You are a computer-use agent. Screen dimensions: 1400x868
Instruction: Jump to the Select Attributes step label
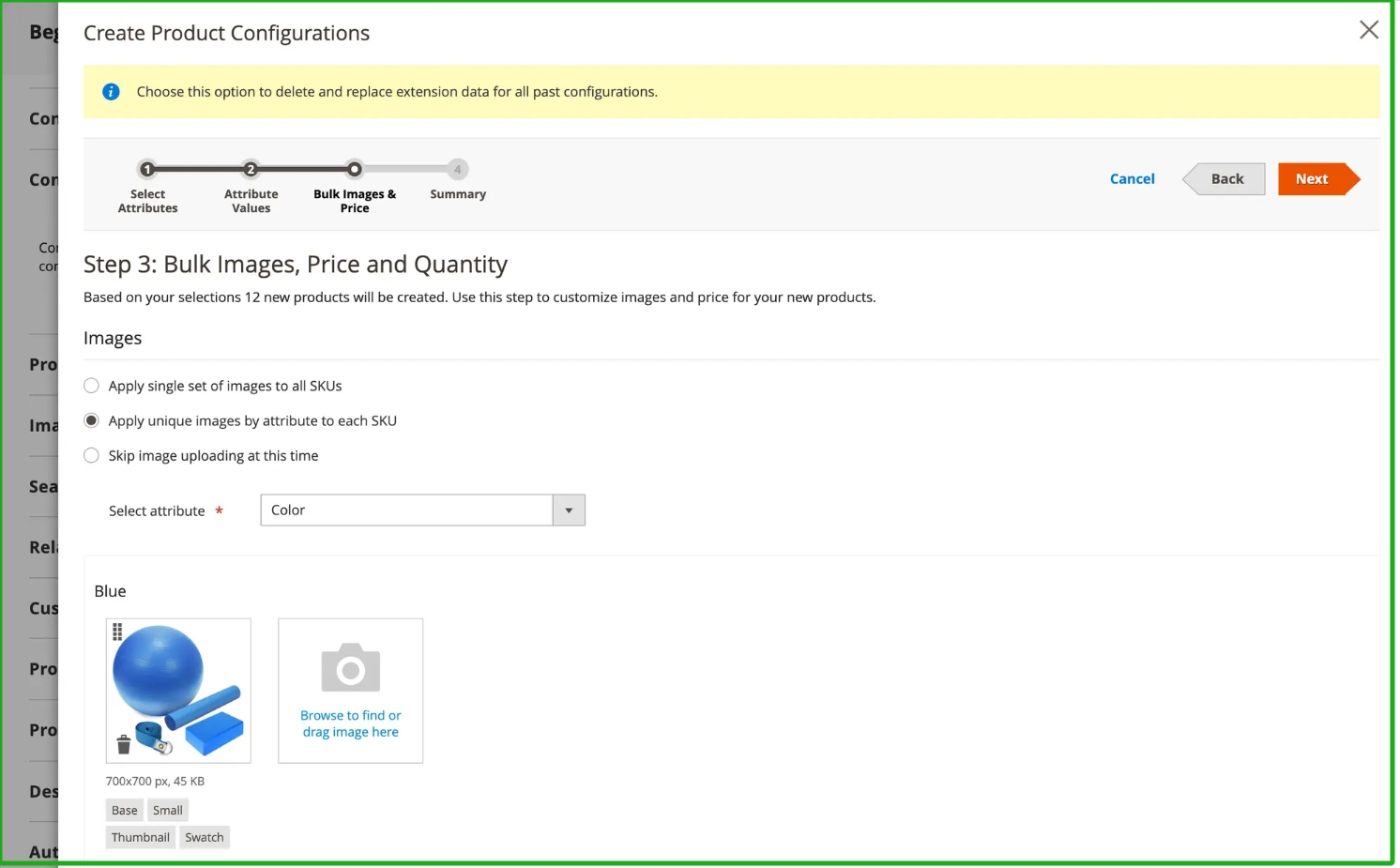point(147,201)
